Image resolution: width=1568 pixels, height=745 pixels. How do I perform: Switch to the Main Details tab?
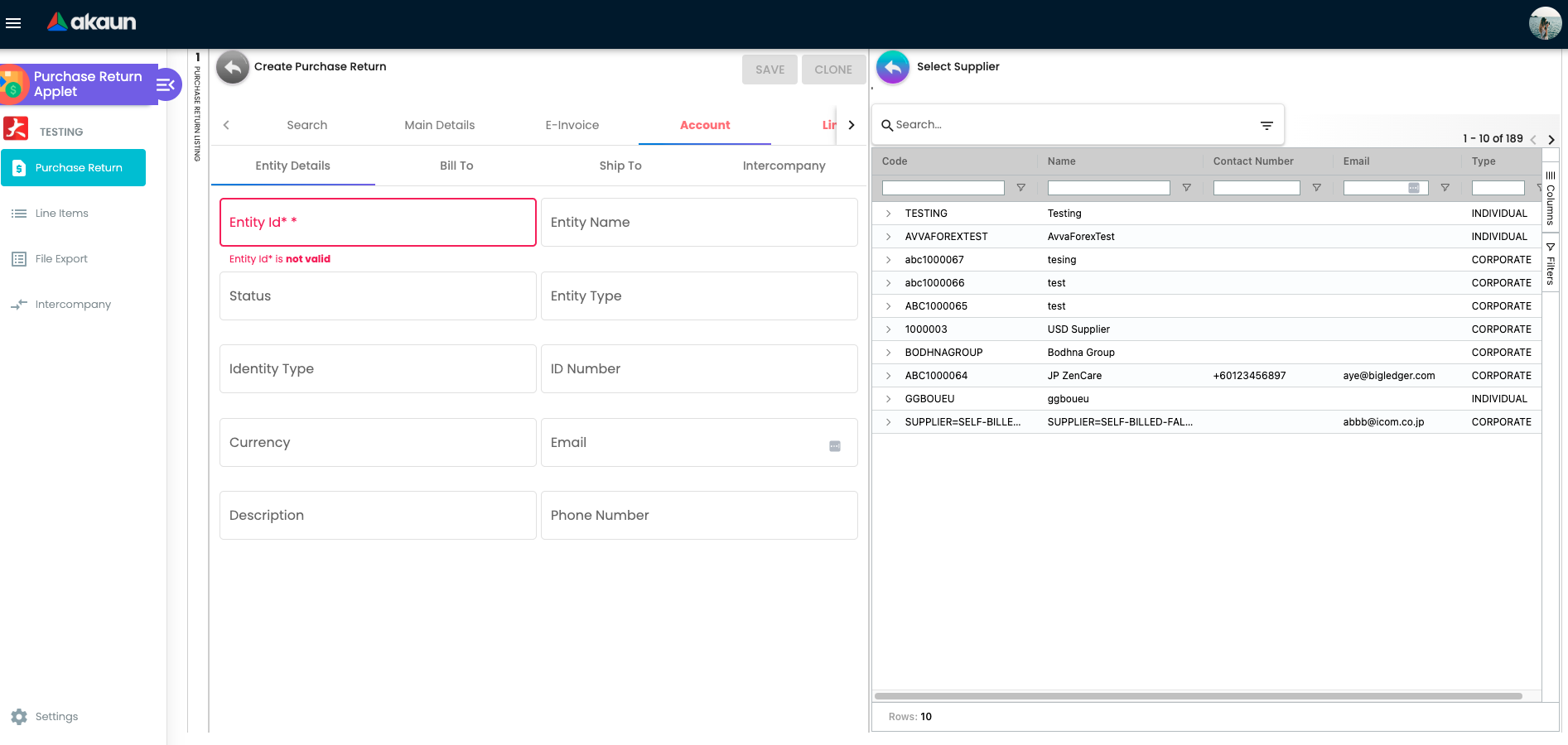(x=440, y=125)
